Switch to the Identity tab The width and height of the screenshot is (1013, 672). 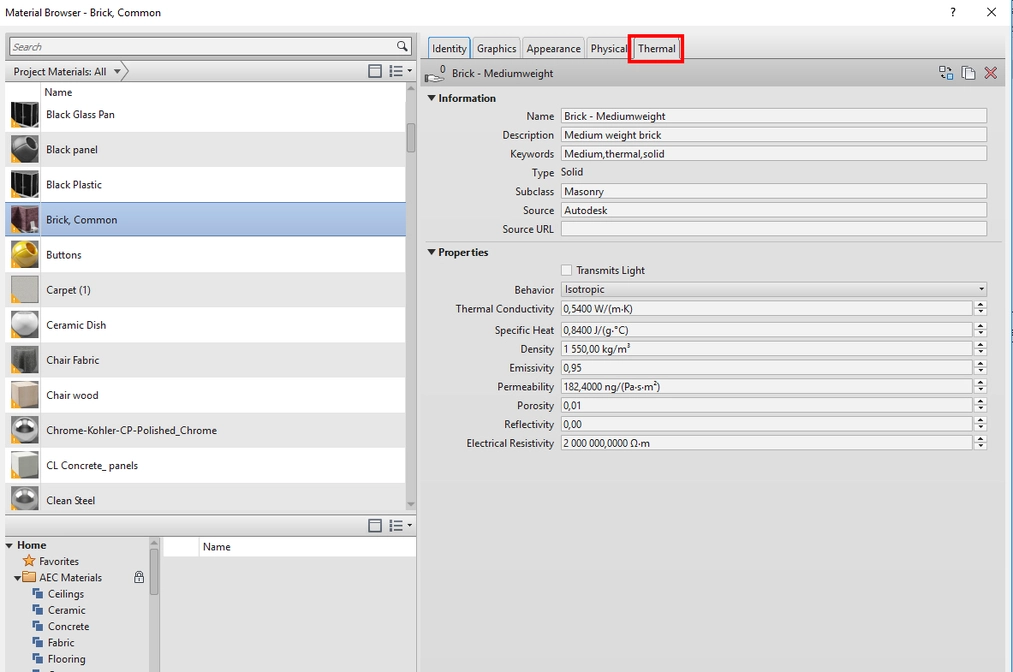click(x=448, y=47)
